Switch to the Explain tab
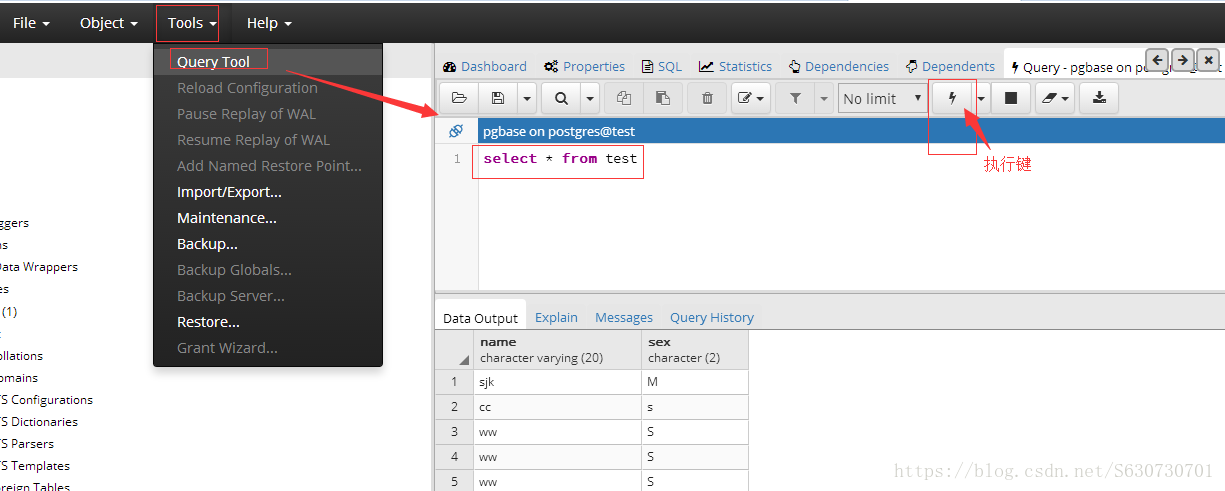The width and height of the screenshot is (1225, 491). click(556, 317)
